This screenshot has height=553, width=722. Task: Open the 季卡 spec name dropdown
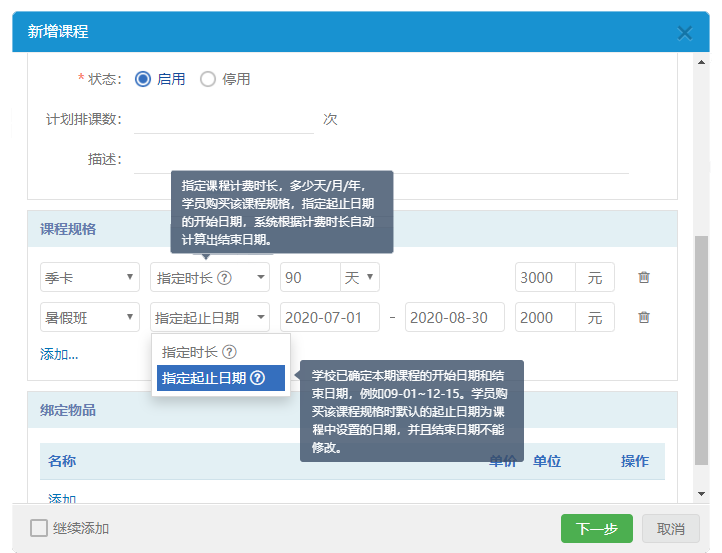90,277
